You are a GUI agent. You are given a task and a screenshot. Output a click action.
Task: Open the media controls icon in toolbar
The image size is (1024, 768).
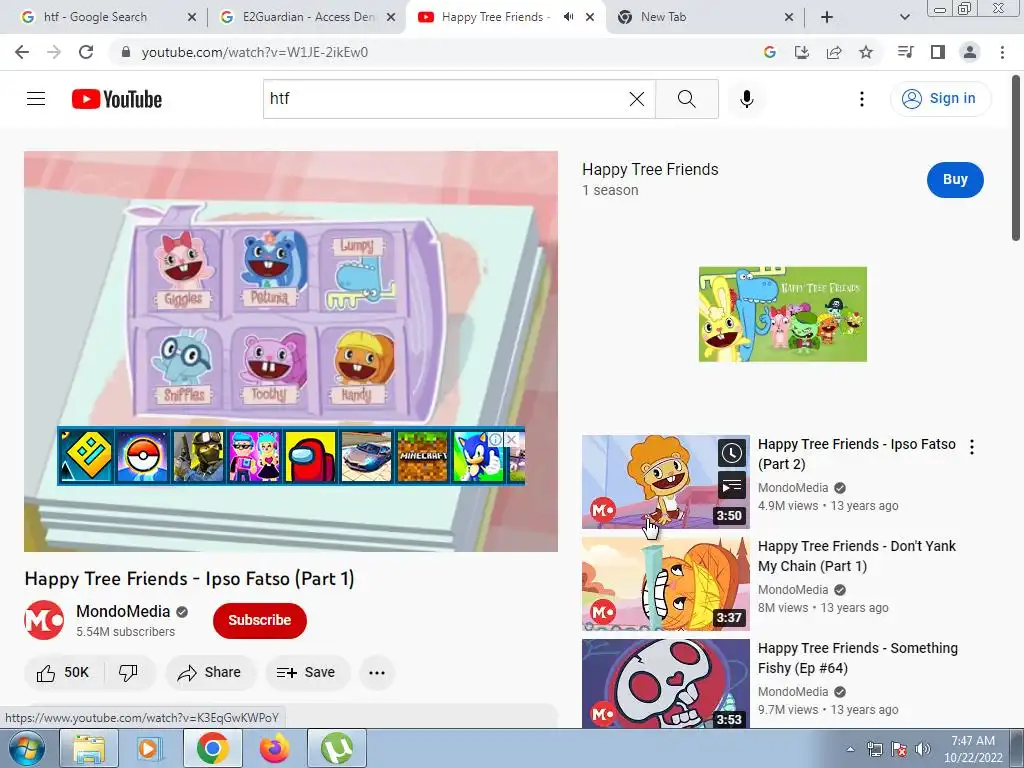[x=906, y=52]
